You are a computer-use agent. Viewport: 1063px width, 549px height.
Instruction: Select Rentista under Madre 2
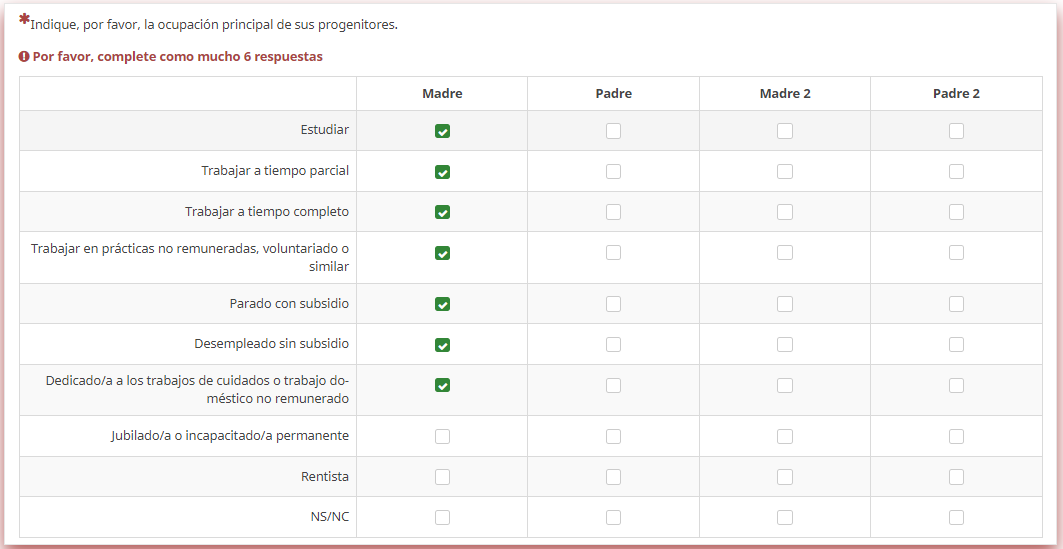click(x=784, y=476)
